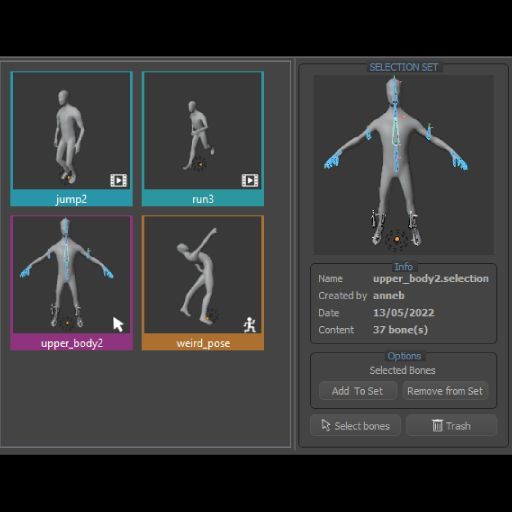Click the Add To Set button
The width and height of the screenshot is (512, 512).
358,391
